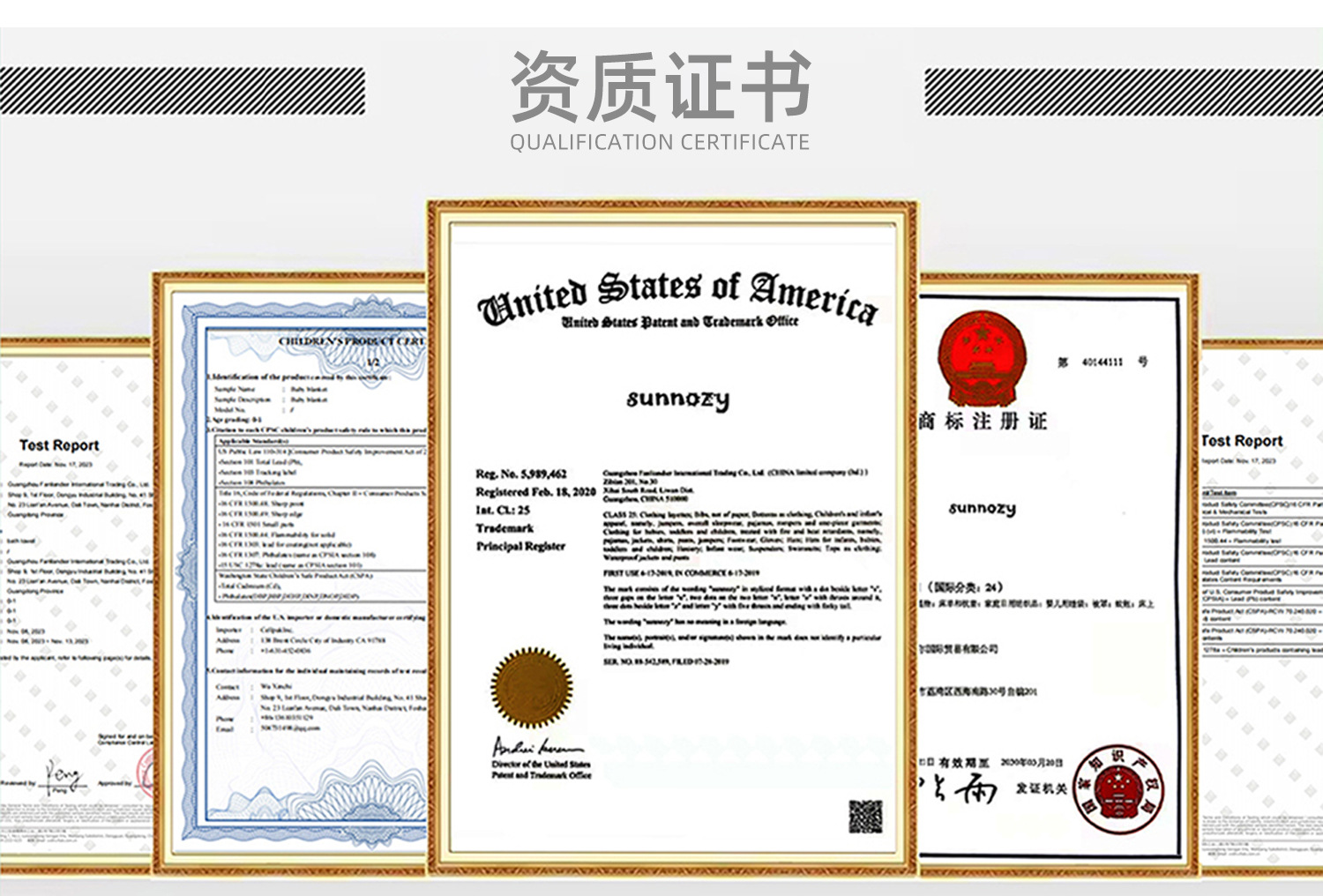This screenshot has height=896, width=1323.
Task: Click the 'Registered Feb. 18, 2020' line
Action: coord(535,492)
